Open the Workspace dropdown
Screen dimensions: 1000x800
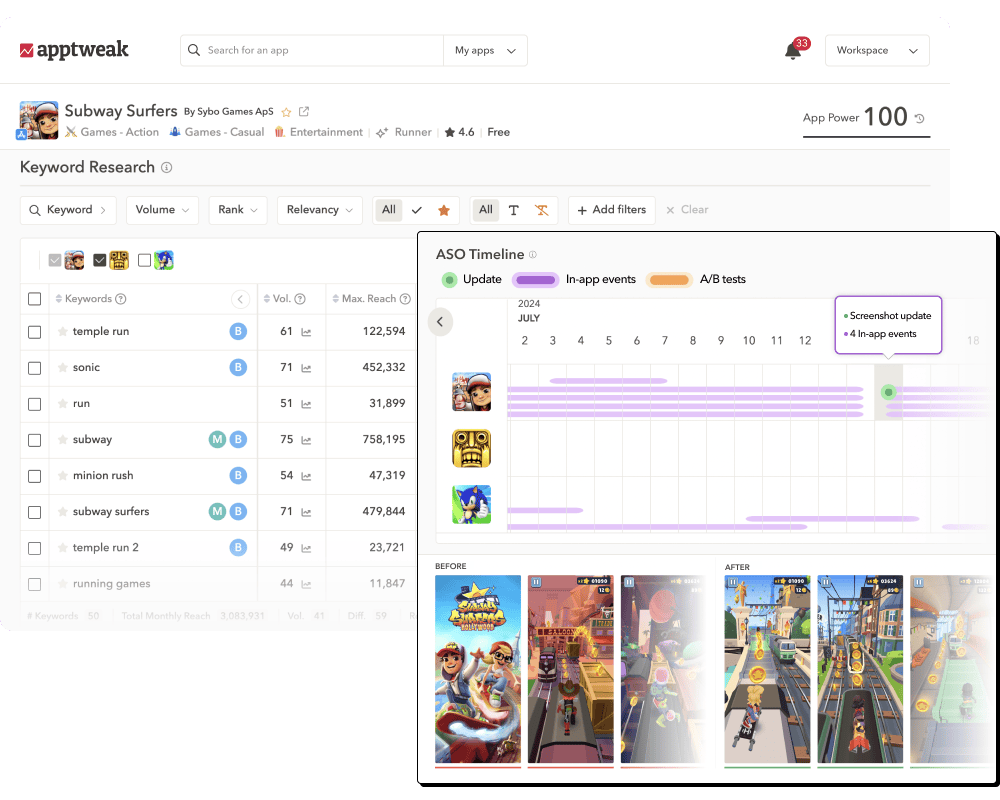tap(877, 50)
